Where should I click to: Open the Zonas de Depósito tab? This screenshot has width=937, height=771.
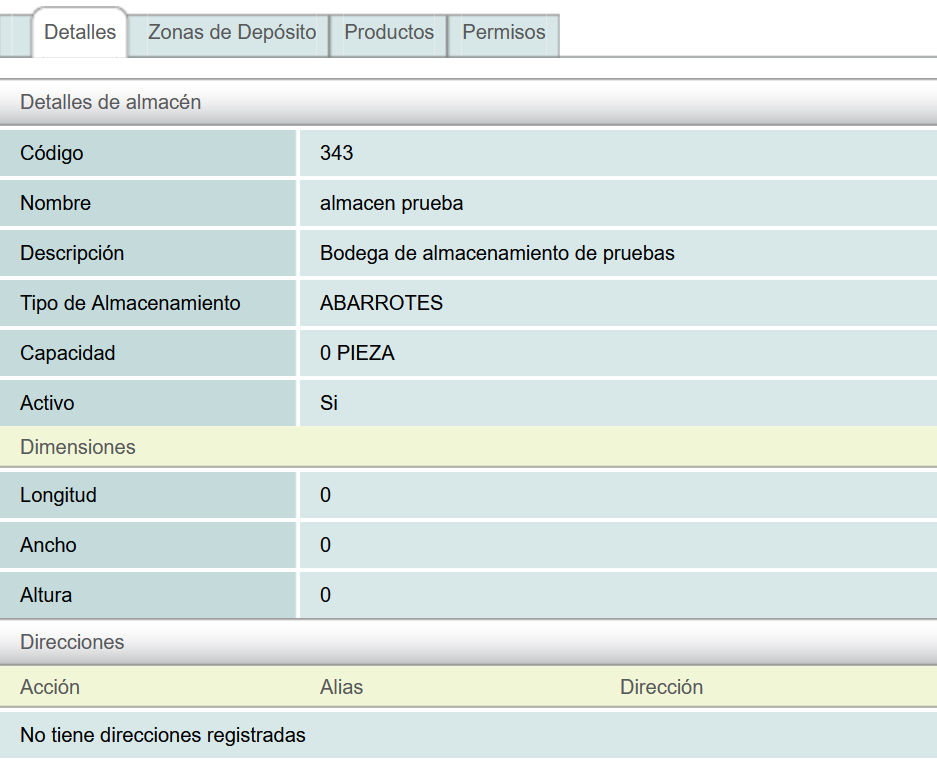pyautogui.click(x=232, y=33)
